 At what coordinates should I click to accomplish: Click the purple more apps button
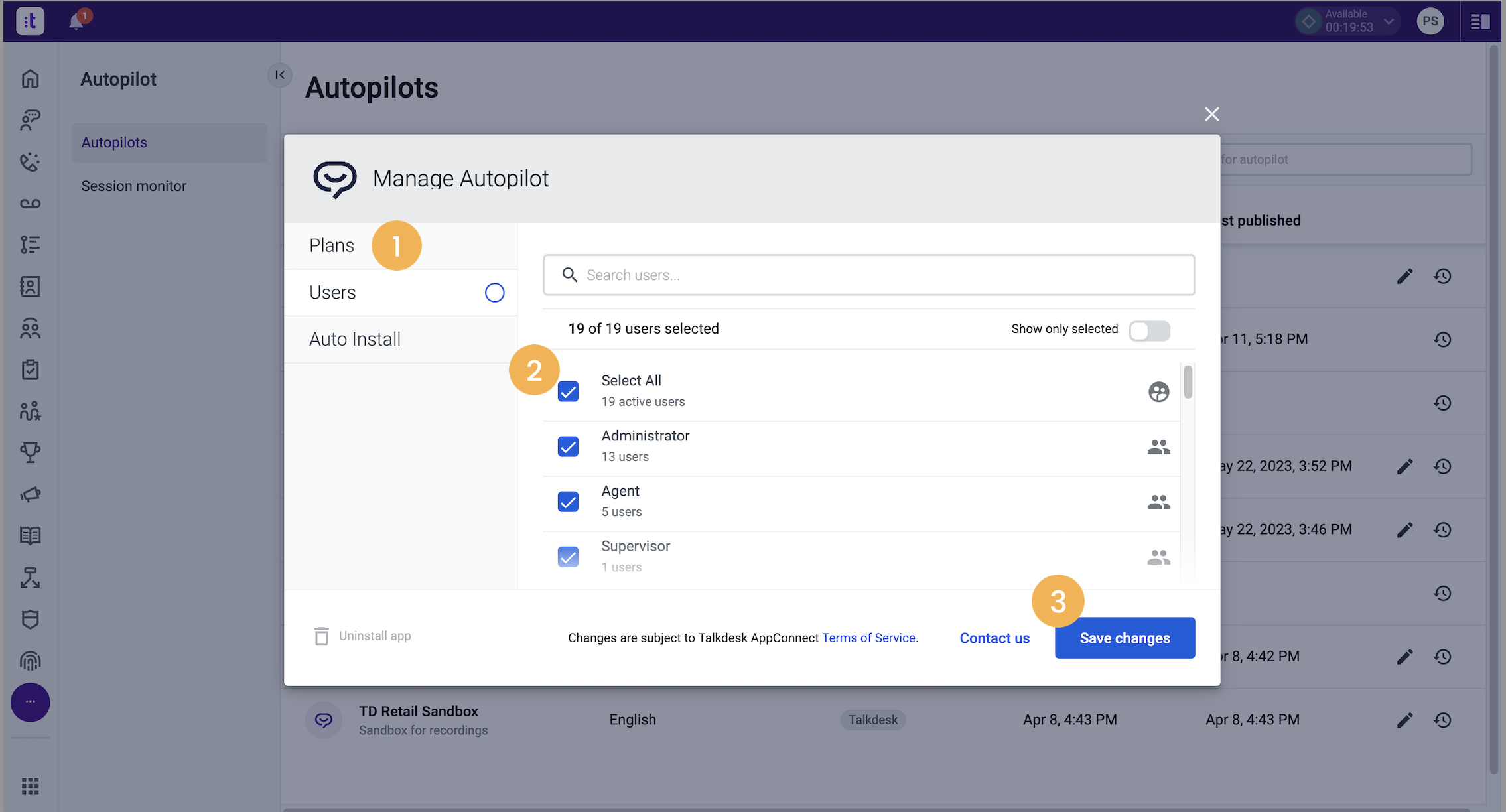click(x=30, y=702)
